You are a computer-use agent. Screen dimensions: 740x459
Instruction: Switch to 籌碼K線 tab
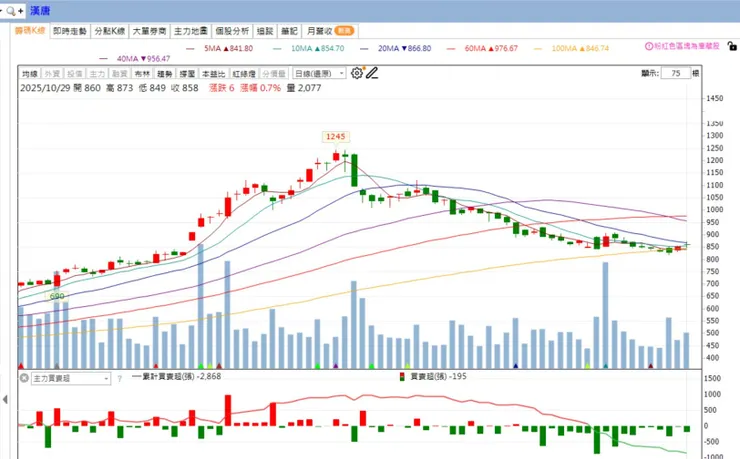[30, 31]
